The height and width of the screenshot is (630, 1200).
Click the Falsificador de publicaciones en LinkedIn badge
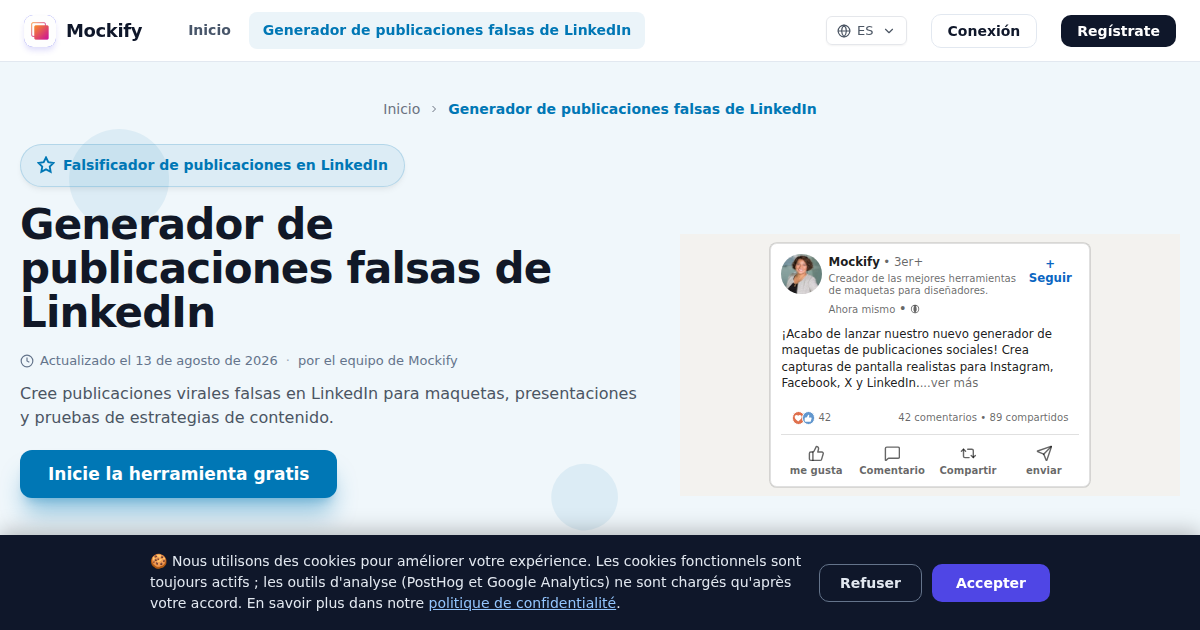(x=212, y=165)
